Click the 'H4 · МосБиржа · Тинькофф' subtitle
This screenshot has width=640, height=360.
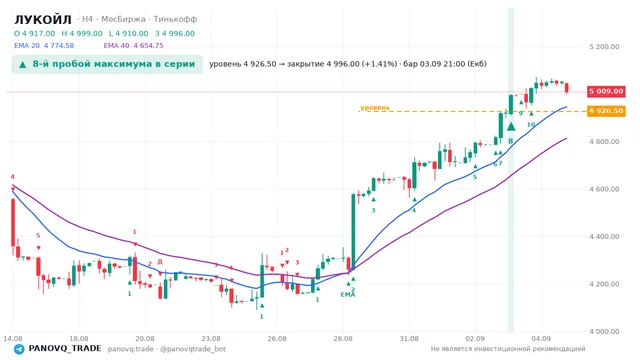[137, 19]
